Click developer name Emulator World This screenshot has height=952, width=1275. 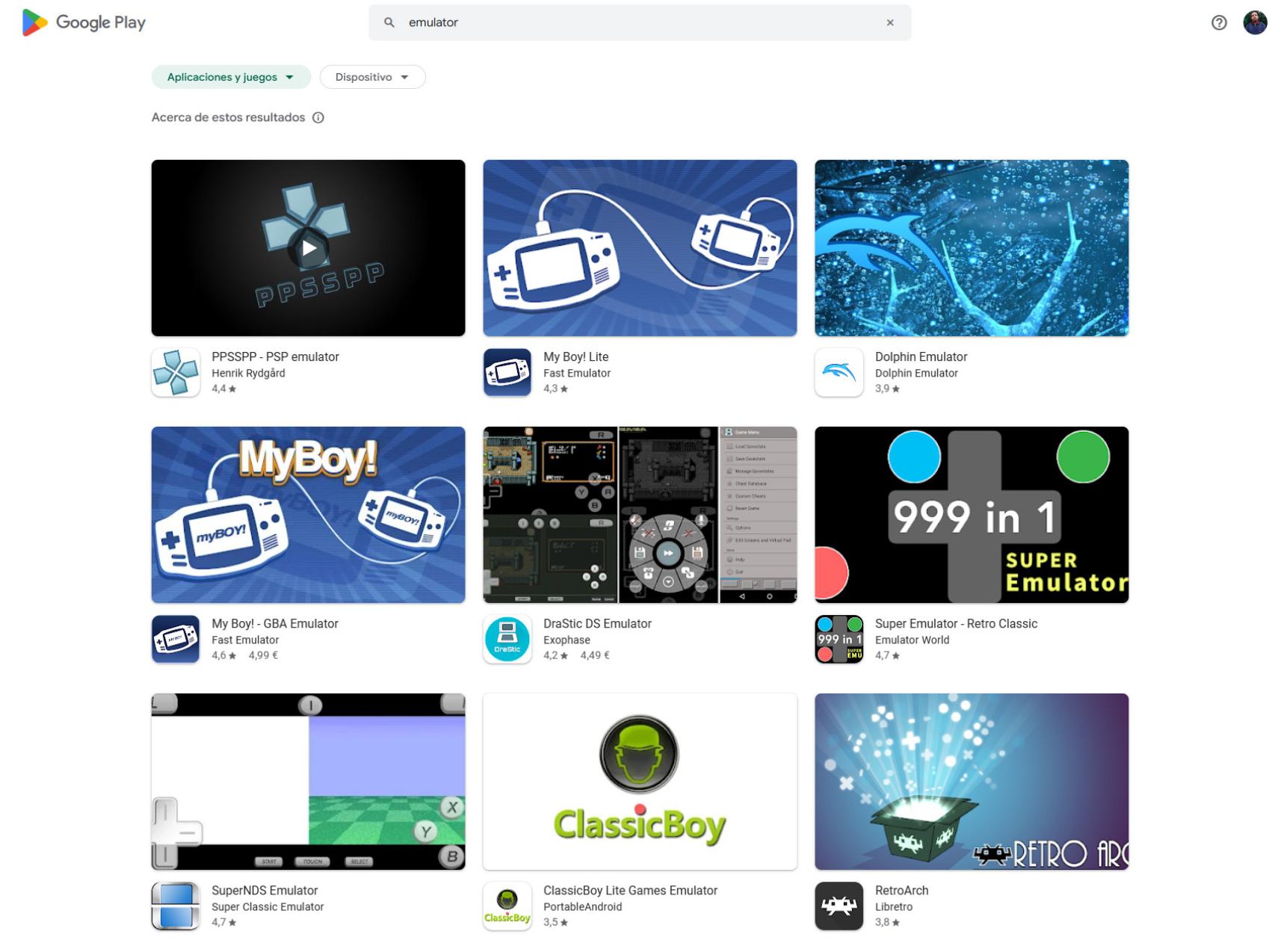pyautogui.click(x=912, y=640)
